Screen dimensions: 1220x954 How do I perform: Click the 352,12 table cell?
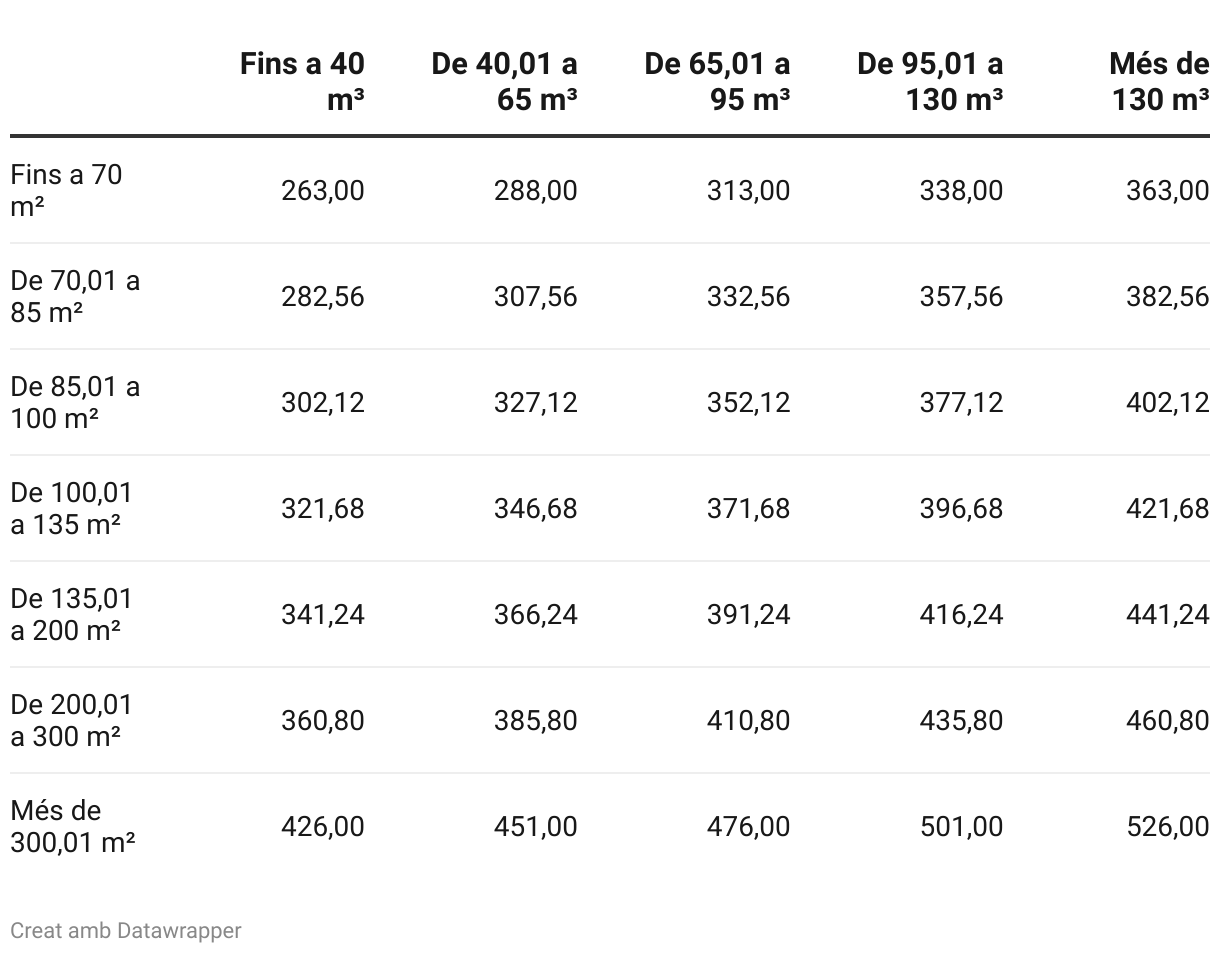coord(748,402)
